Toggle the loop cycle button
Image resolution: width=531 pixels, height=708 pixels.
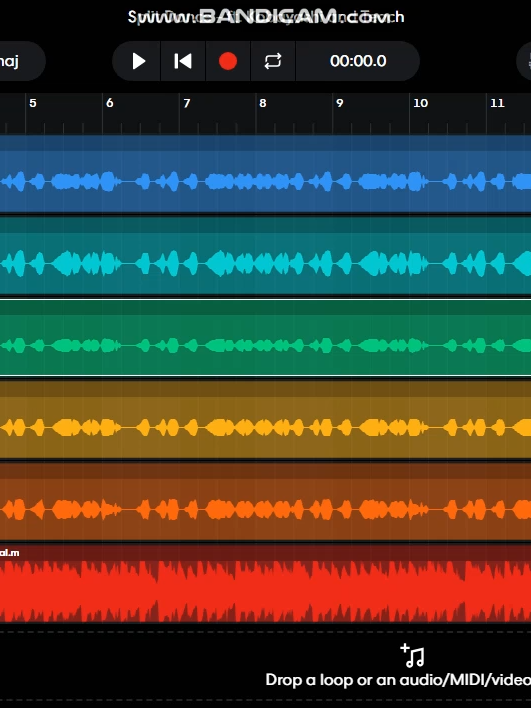pos(273,61)
